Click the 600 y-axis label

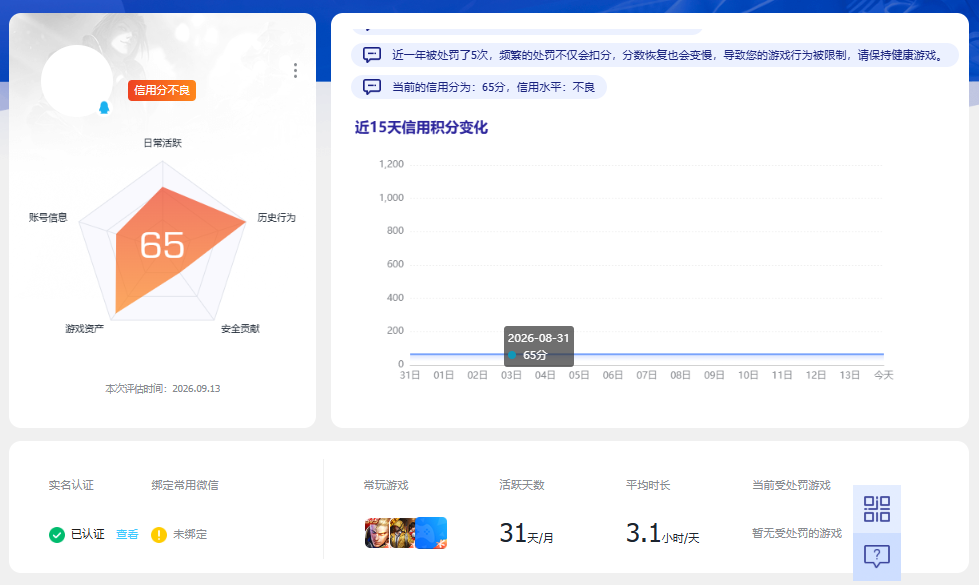pos(395,264)
